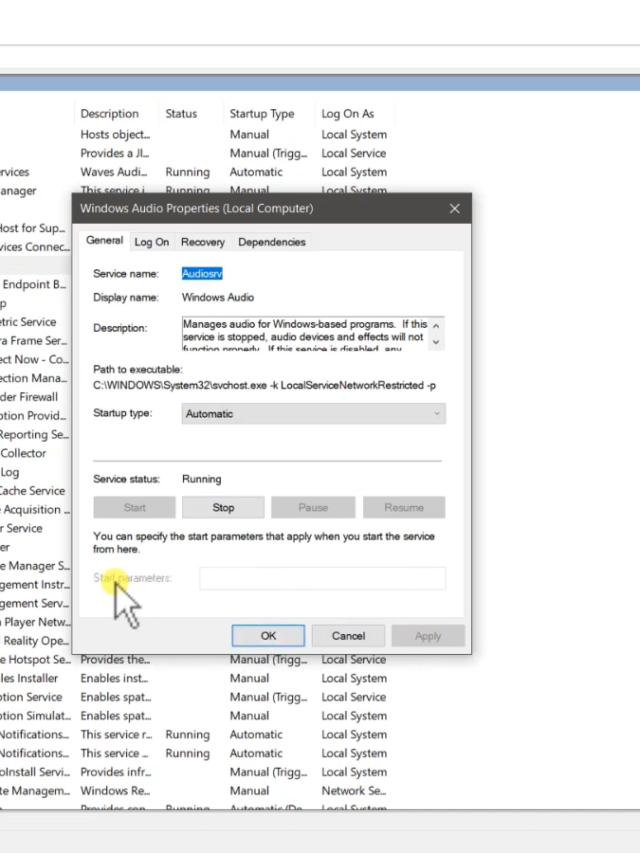Click the General tab
The width and height of the screenshot is (640, 853).
pos(104,241)
